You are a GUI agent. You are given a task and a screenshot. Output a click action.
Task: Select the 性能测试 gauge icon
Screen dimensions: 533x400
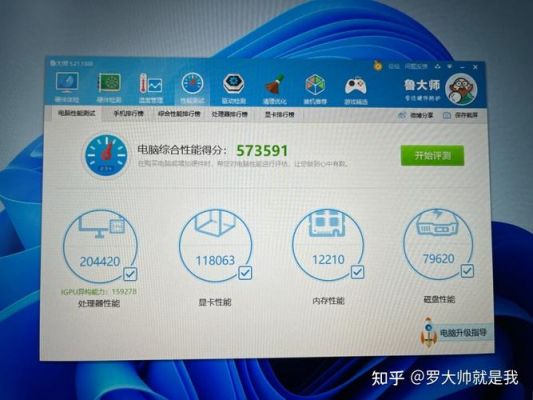192,83
